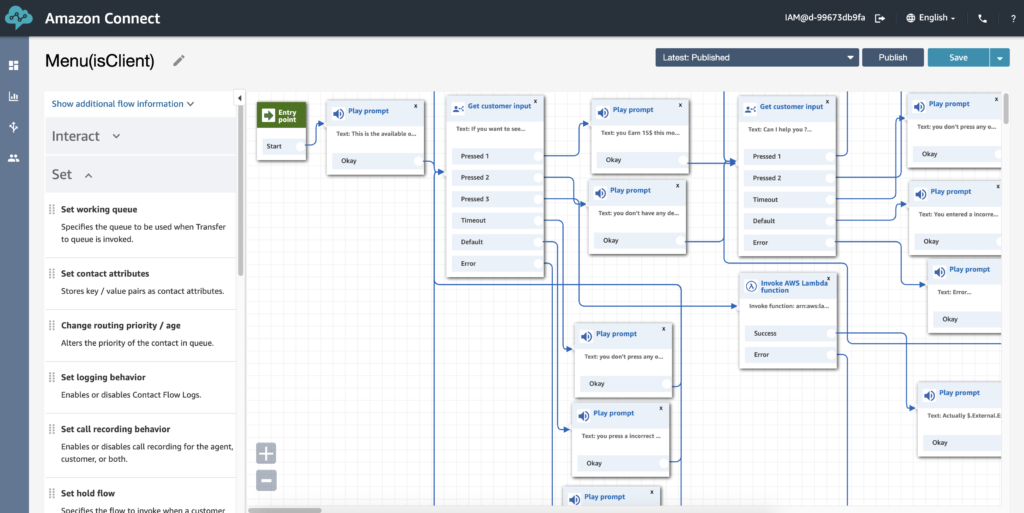The image size is (1024, 513).
Task: Select the Set contact attributes block
Action: [x=140, y=283]
